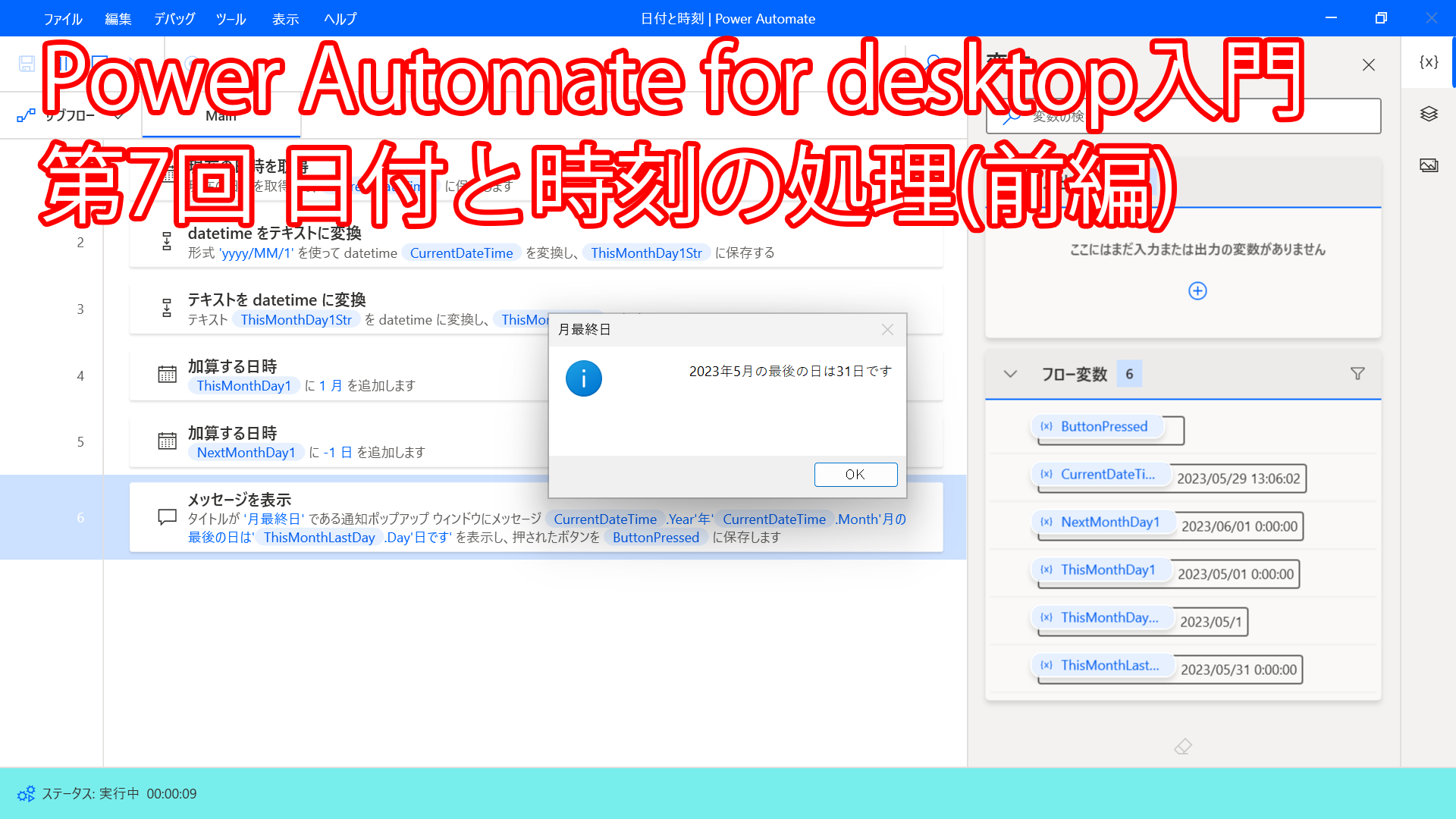Click the CurrentDateTime token in step 2
1456x819 pixels.
coord(461,253)
